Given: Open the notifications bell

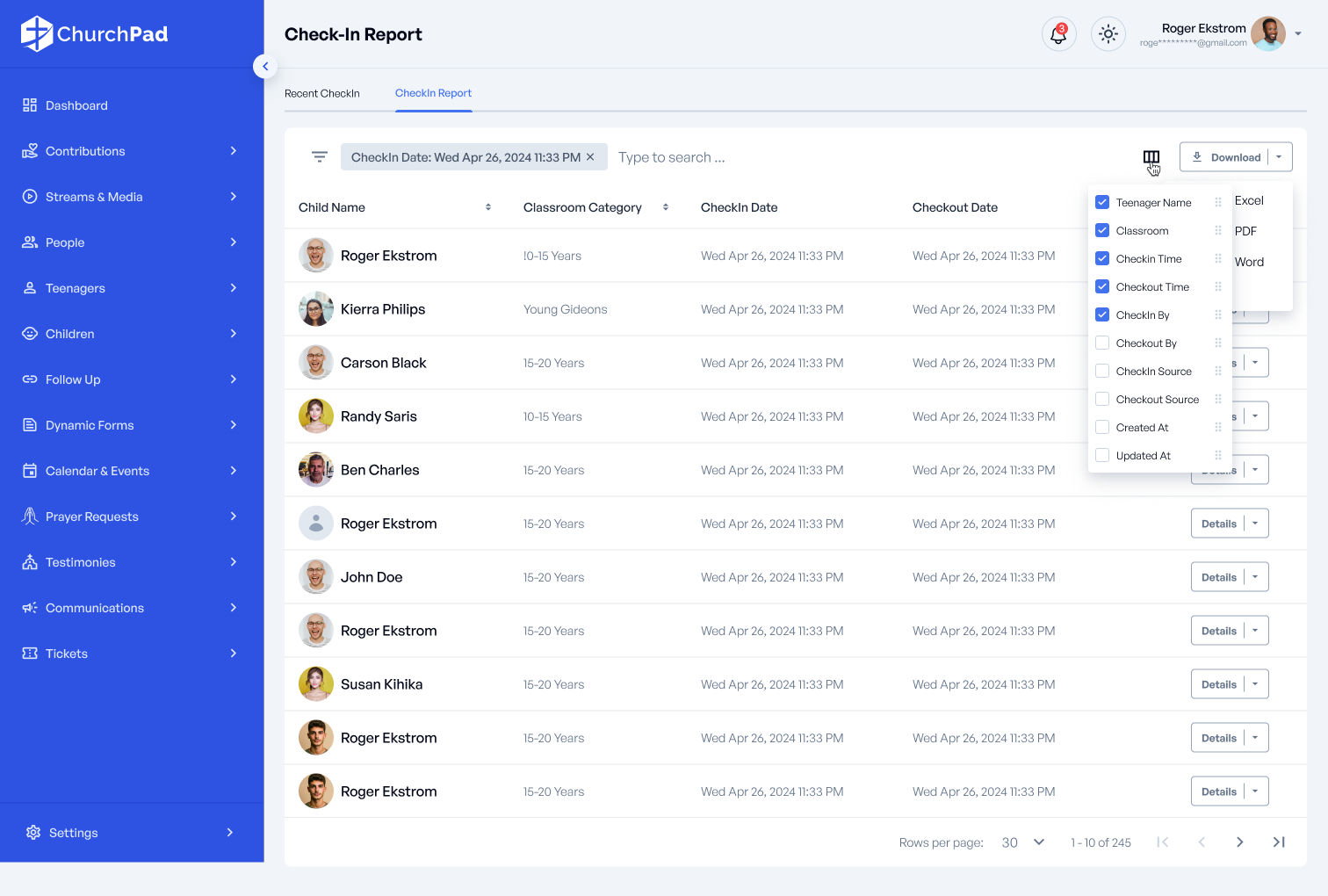Looking at the screenshot, I should [1058, 34].
